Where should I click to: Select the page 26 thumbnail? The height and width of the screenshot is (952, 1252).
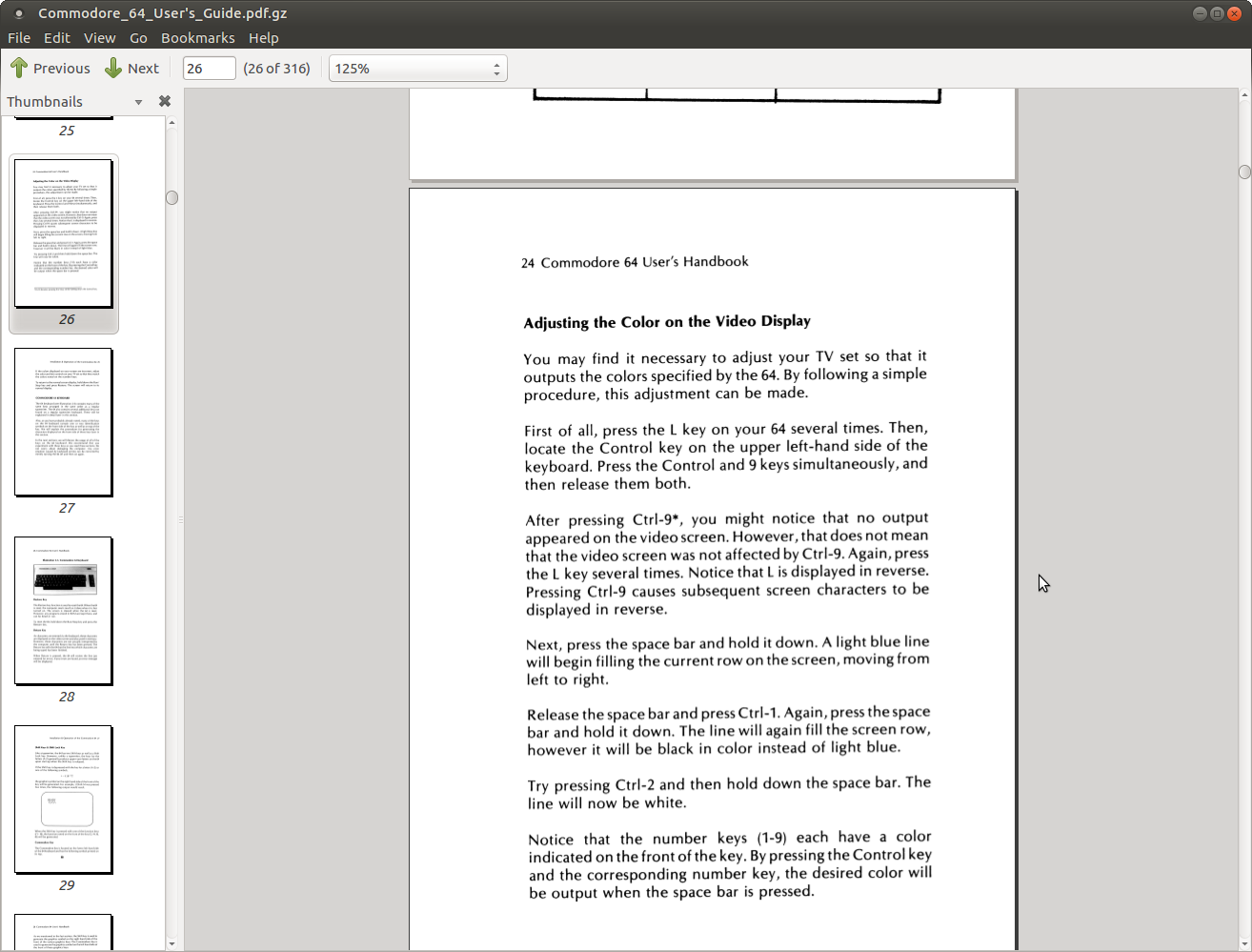[x=64, y=233]
